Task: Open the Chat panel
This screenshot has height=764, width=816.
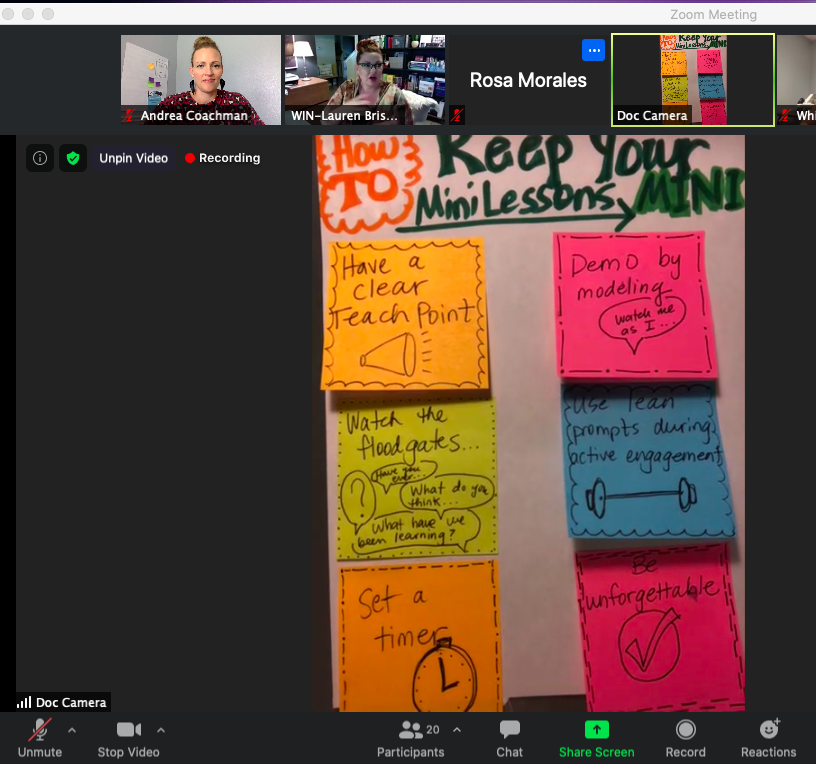Action: click(x=509, y=738)
